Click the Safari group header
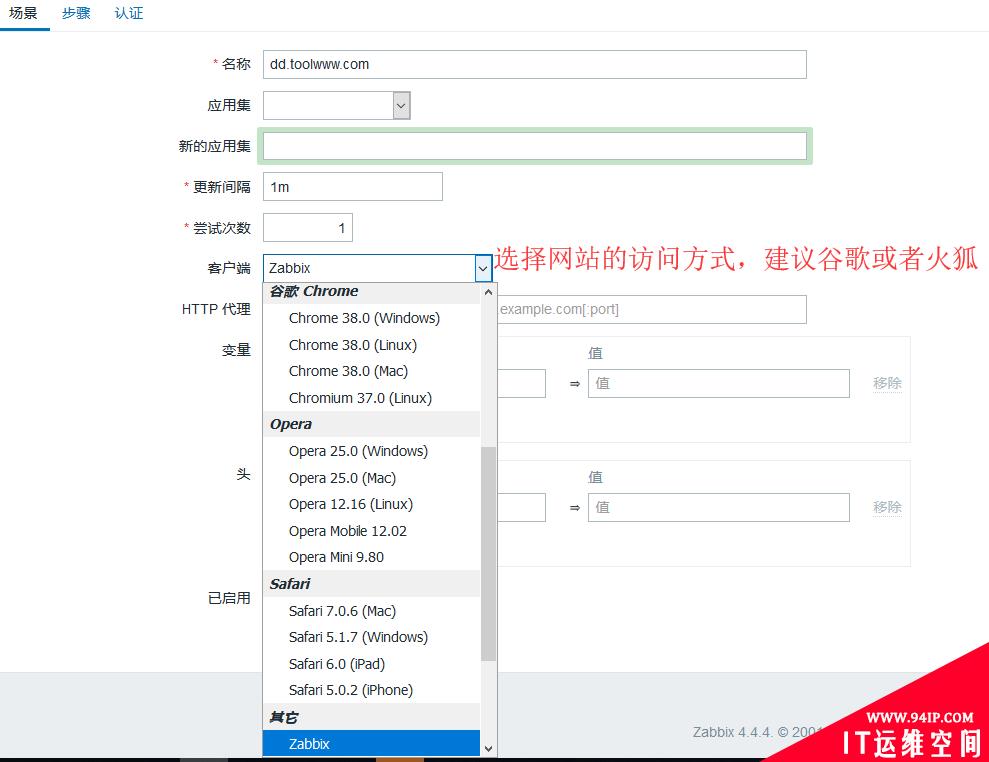The image size is (989, 762). click(x=371, y=584)
